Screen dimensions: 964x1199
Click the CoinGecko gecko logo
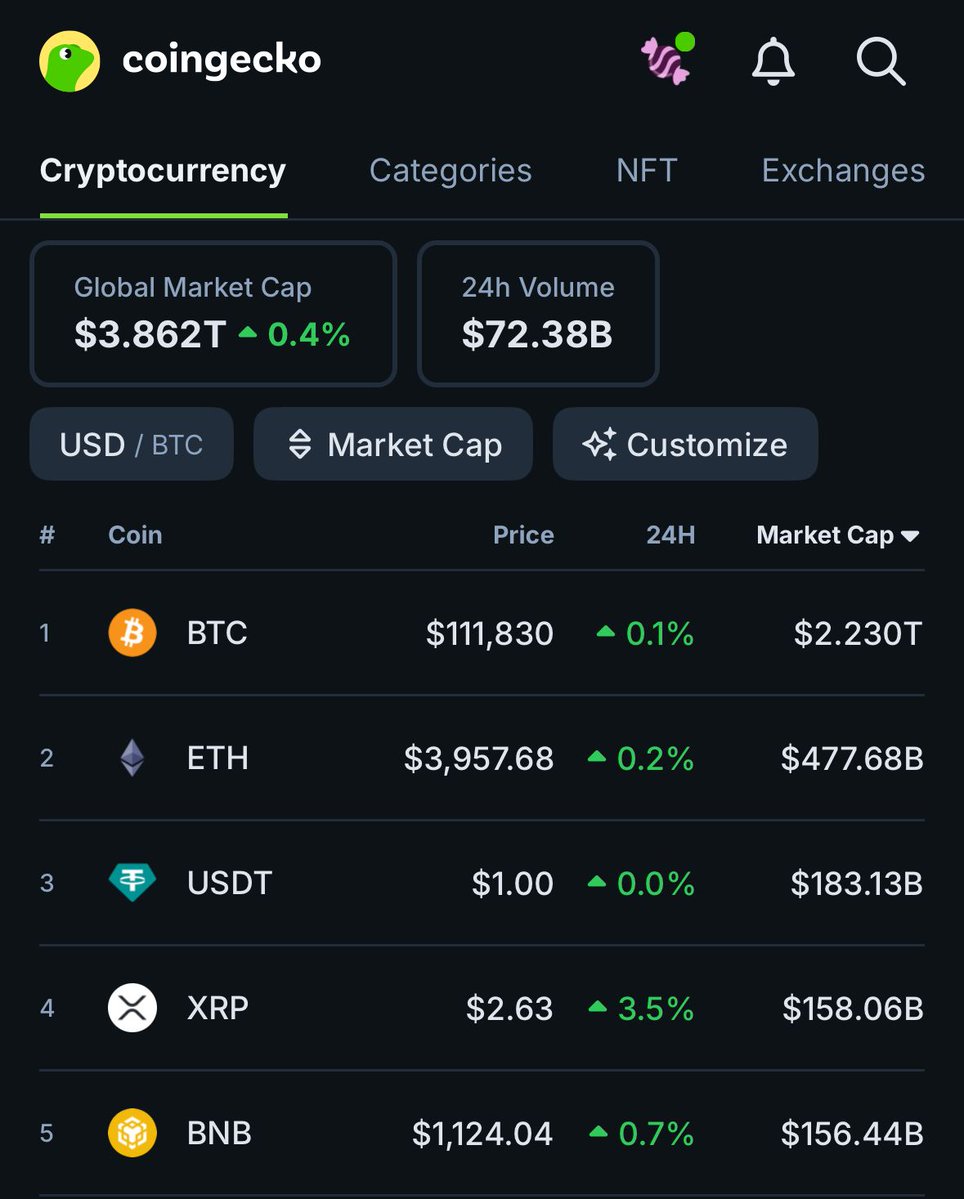tap(69, 61)
